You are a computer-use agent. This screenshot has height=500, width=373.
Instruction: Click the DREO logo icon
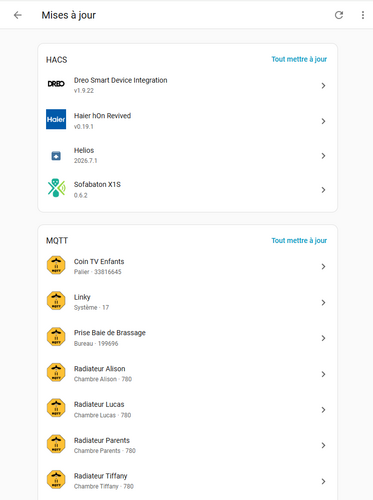point(56,84)
